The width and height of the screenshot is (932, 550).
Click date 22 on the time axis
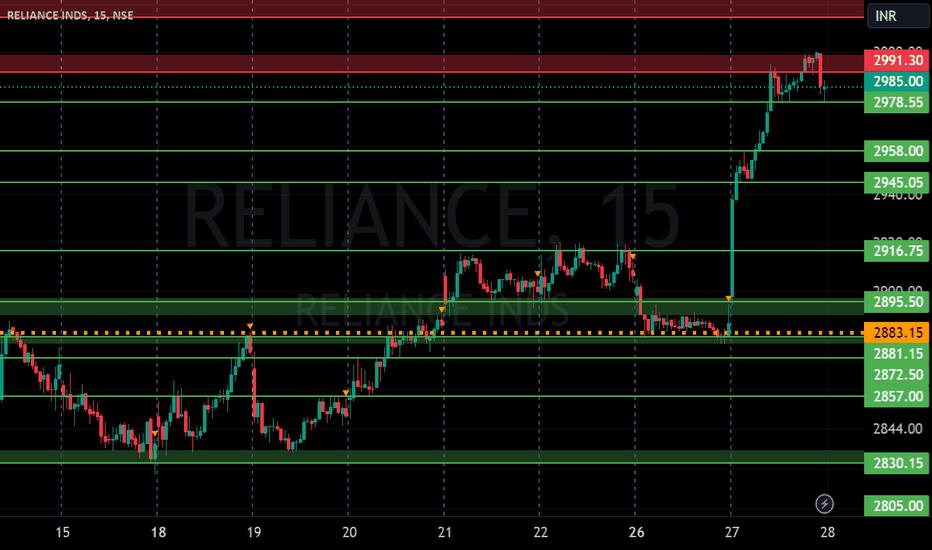(540, 532)
